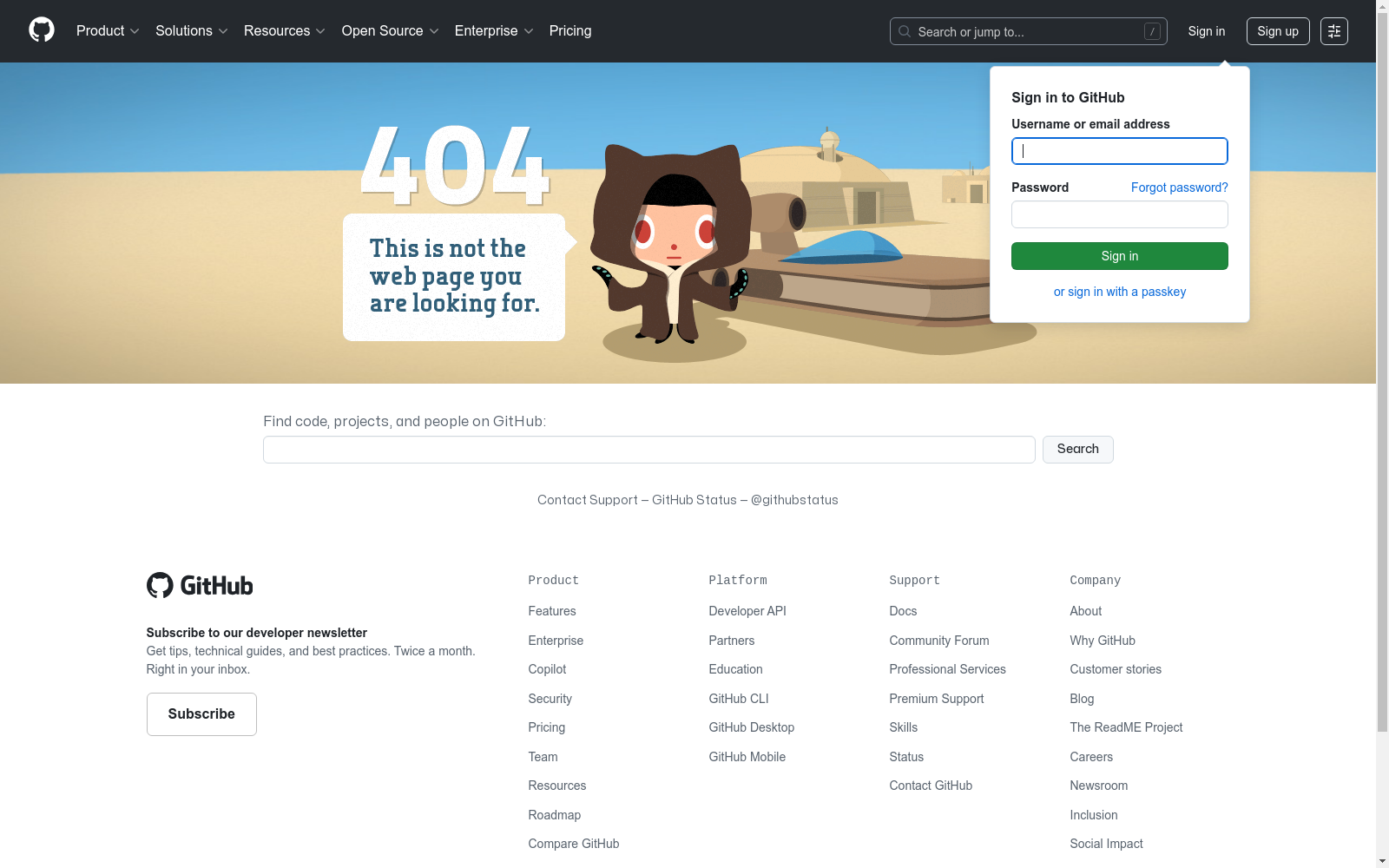Screen dimensions: 1389x868
Task: Open the Pricing menu item
Action: (570, 30)
